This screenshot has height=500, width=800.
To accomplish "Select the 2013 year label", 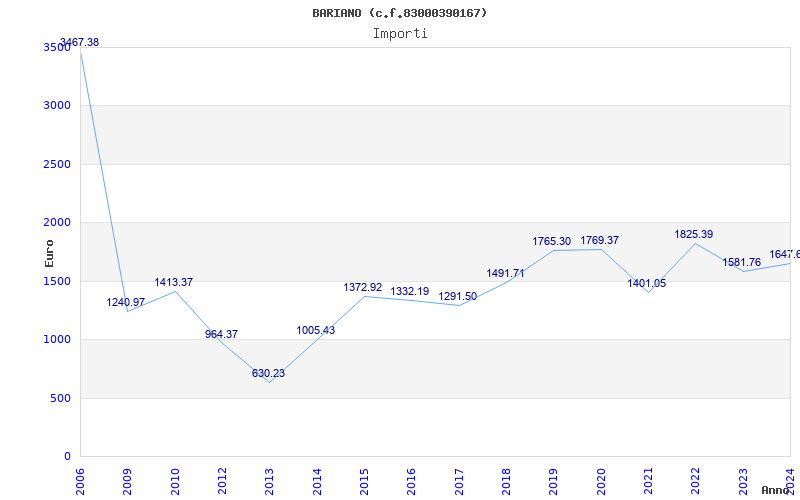I will (269, 482).
